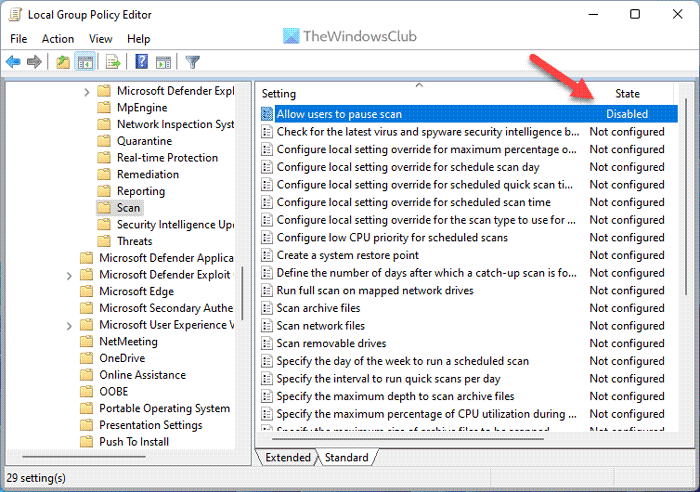Select the Microsoft Defender Applica folder
Screen dimensions: 700x492
166,258
